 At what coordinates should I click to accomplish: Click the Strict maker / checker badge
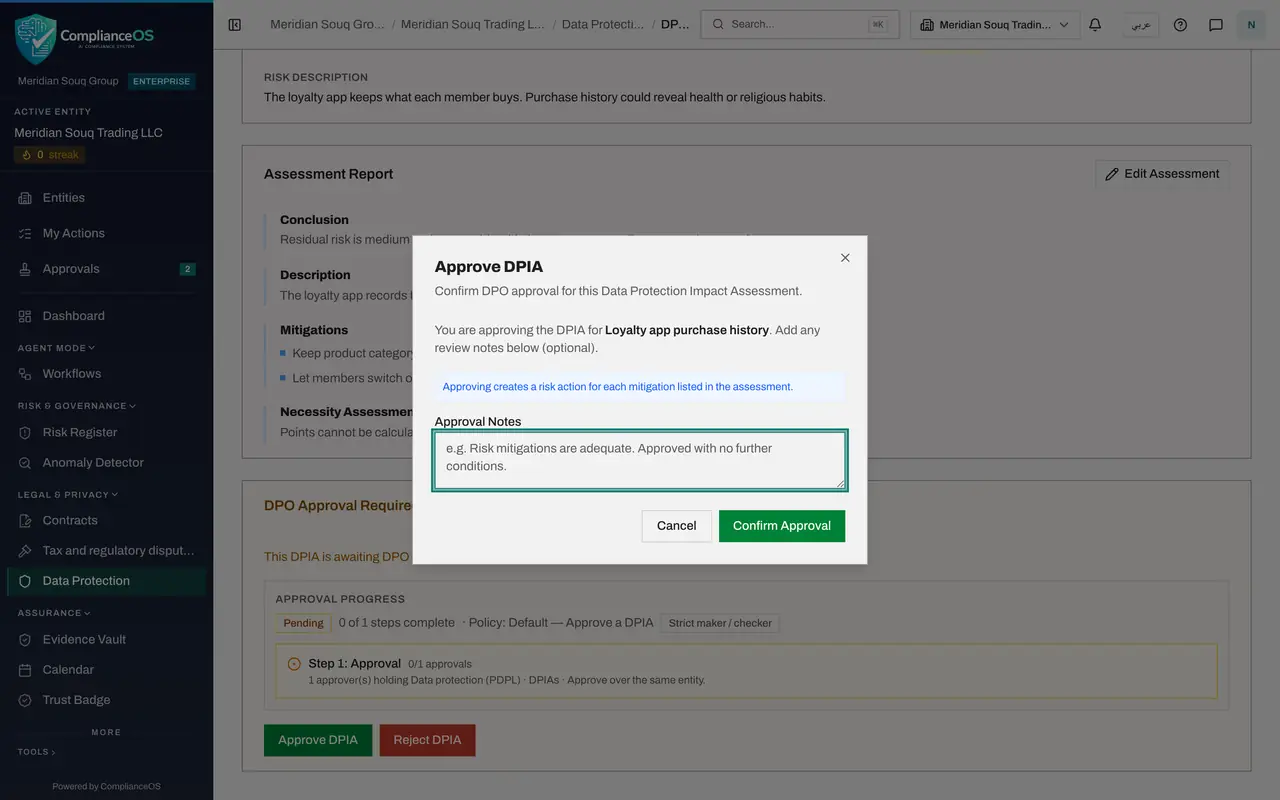click(x=720, y=623)
